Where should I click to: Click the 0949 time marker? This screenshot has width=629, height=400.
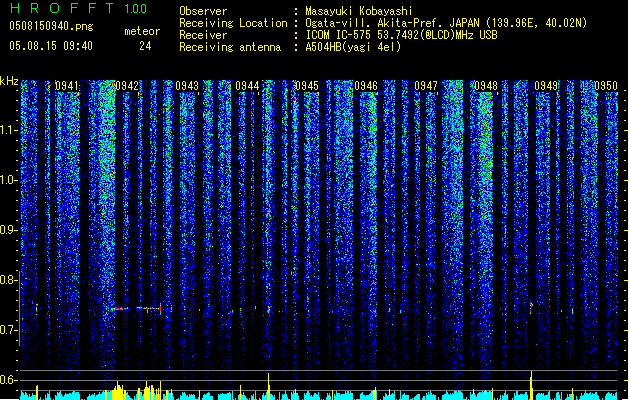tap(546, 86)
